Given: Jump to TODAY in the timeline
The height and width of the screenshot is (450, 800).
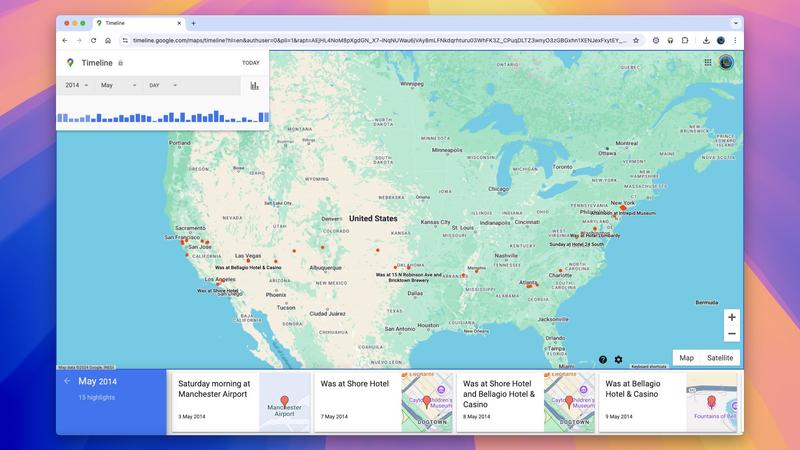Looking at the screenshot, I should pyautogui.click(x=251, y=63).
